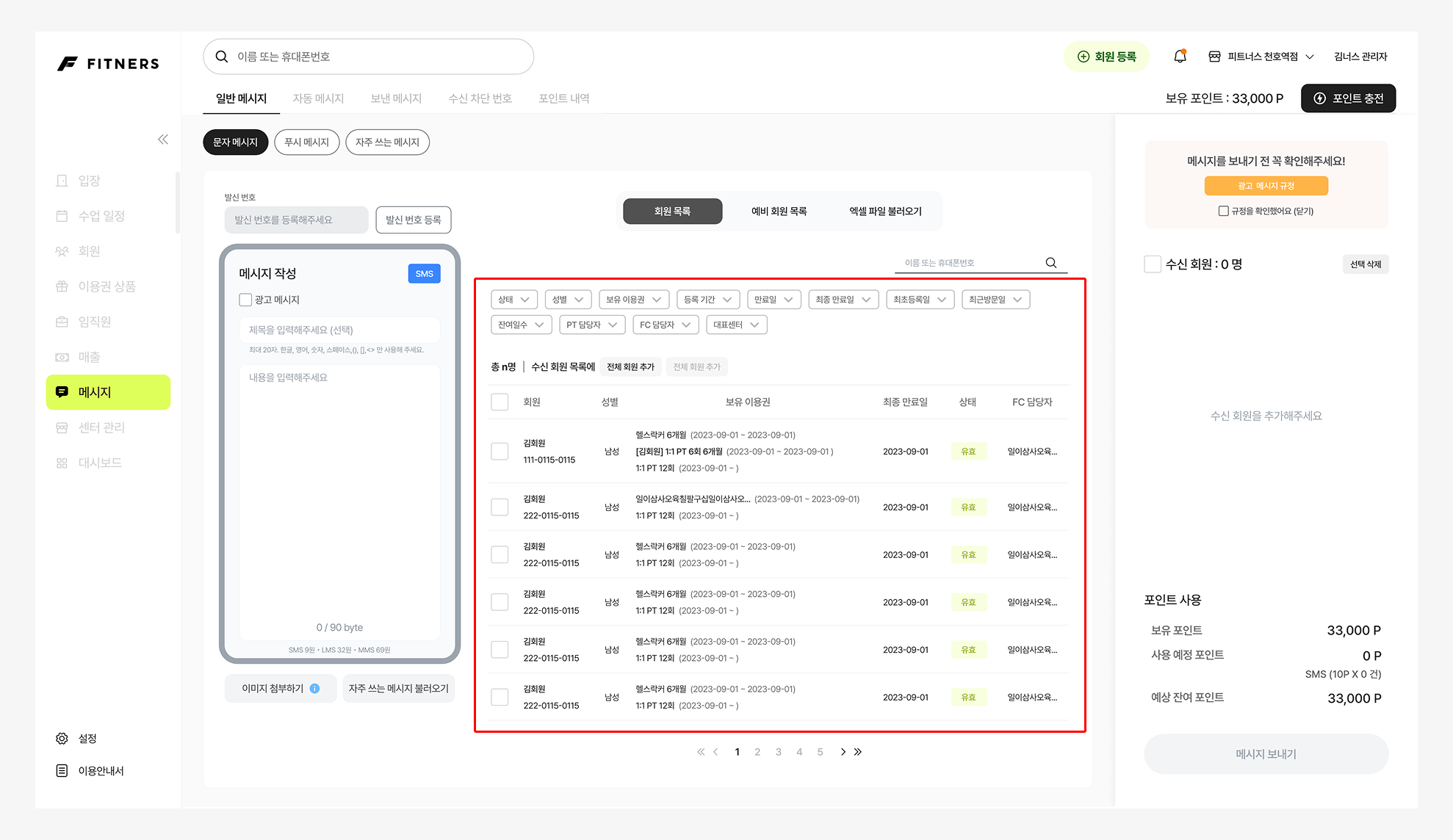Switch to 예비 회원 목록 tab
The height and width of the screenshot is (840, 1453).
(x=779, y=211)
